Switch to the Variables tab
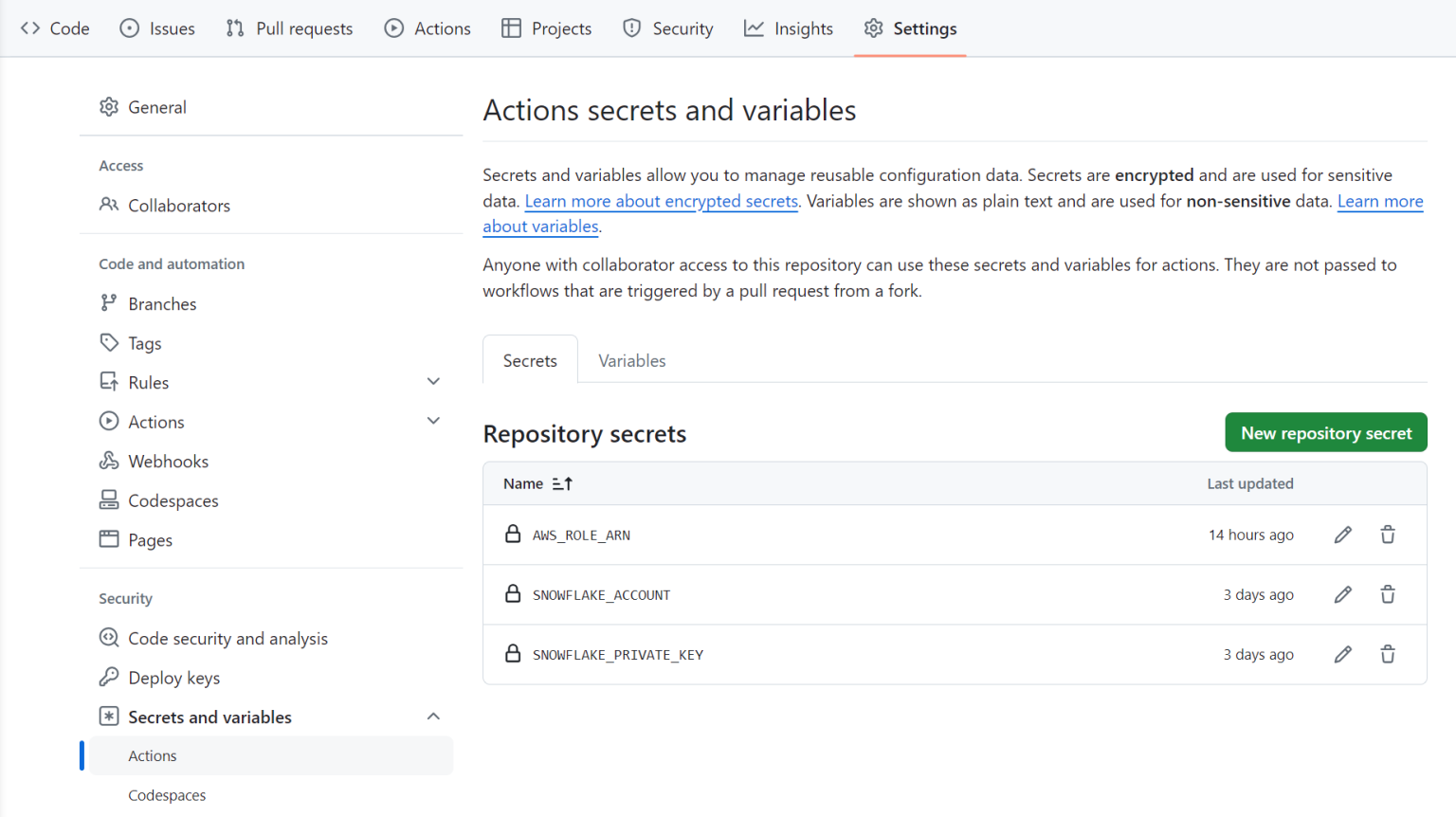1456x817 pixels. (x=631, y=360)
